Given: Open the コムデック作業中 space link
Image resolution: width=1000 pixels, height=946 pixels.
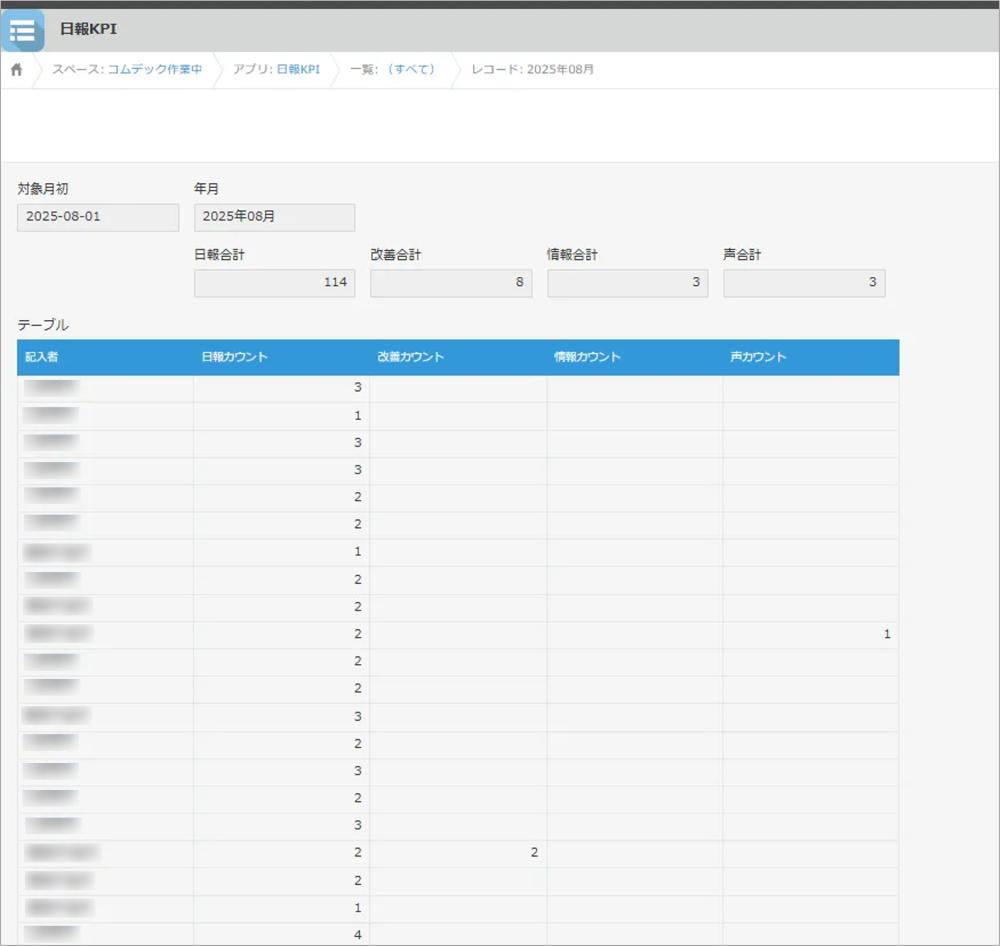Looking at the screenshot, I should pyautogui.click(x=154, y=70).
